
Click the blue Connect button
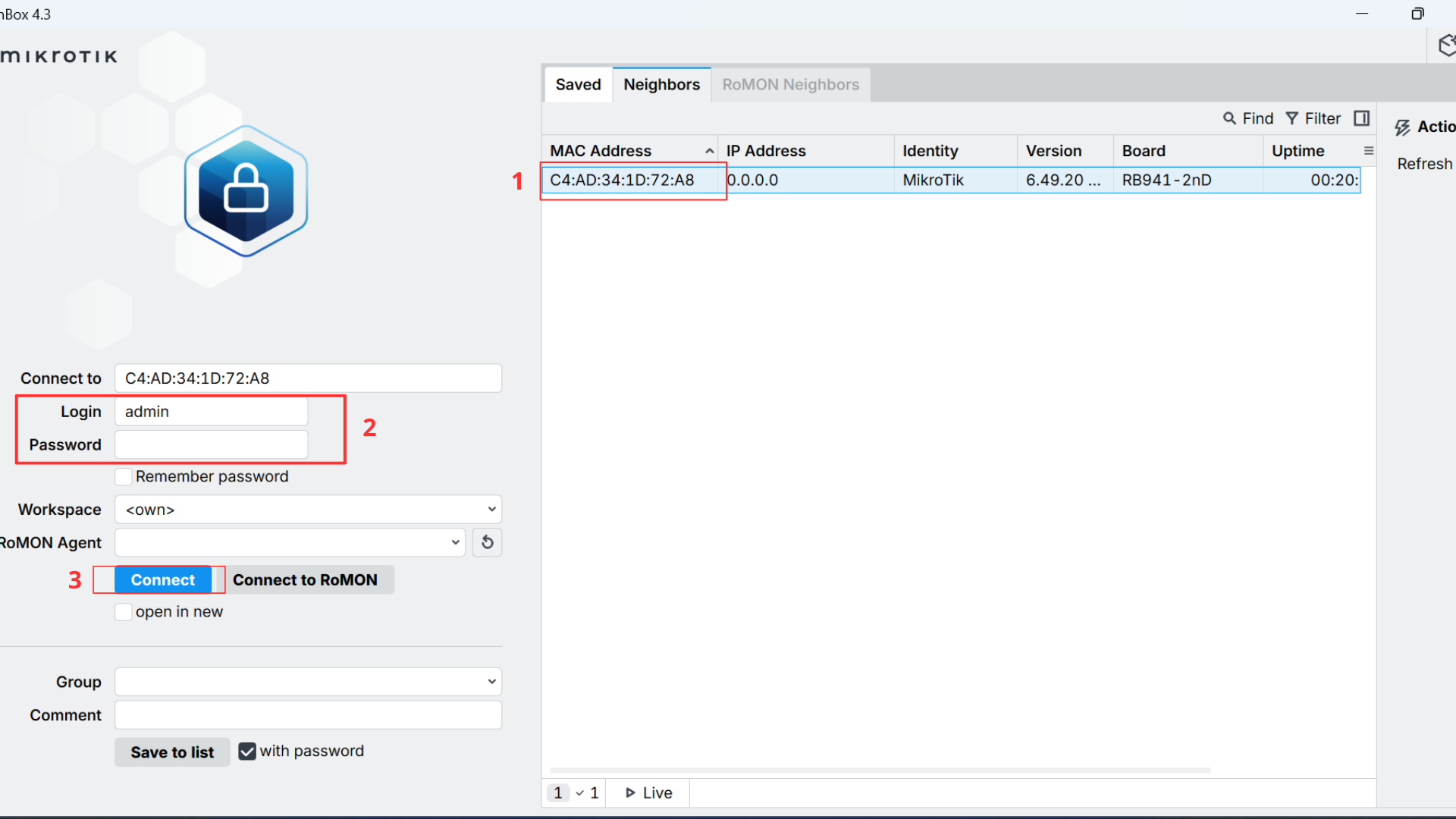tap(163, 580)
